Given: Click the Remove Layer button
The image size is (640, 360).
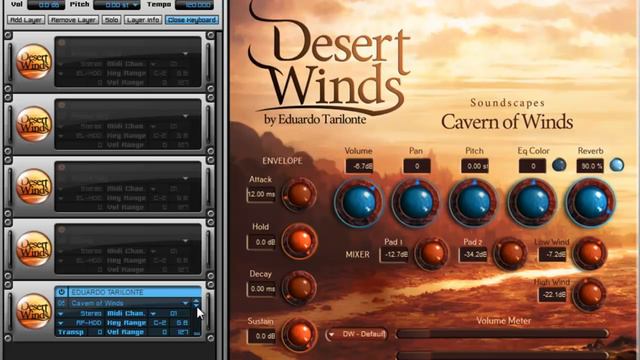Looking at the screenshot, I should click(73, 20).
